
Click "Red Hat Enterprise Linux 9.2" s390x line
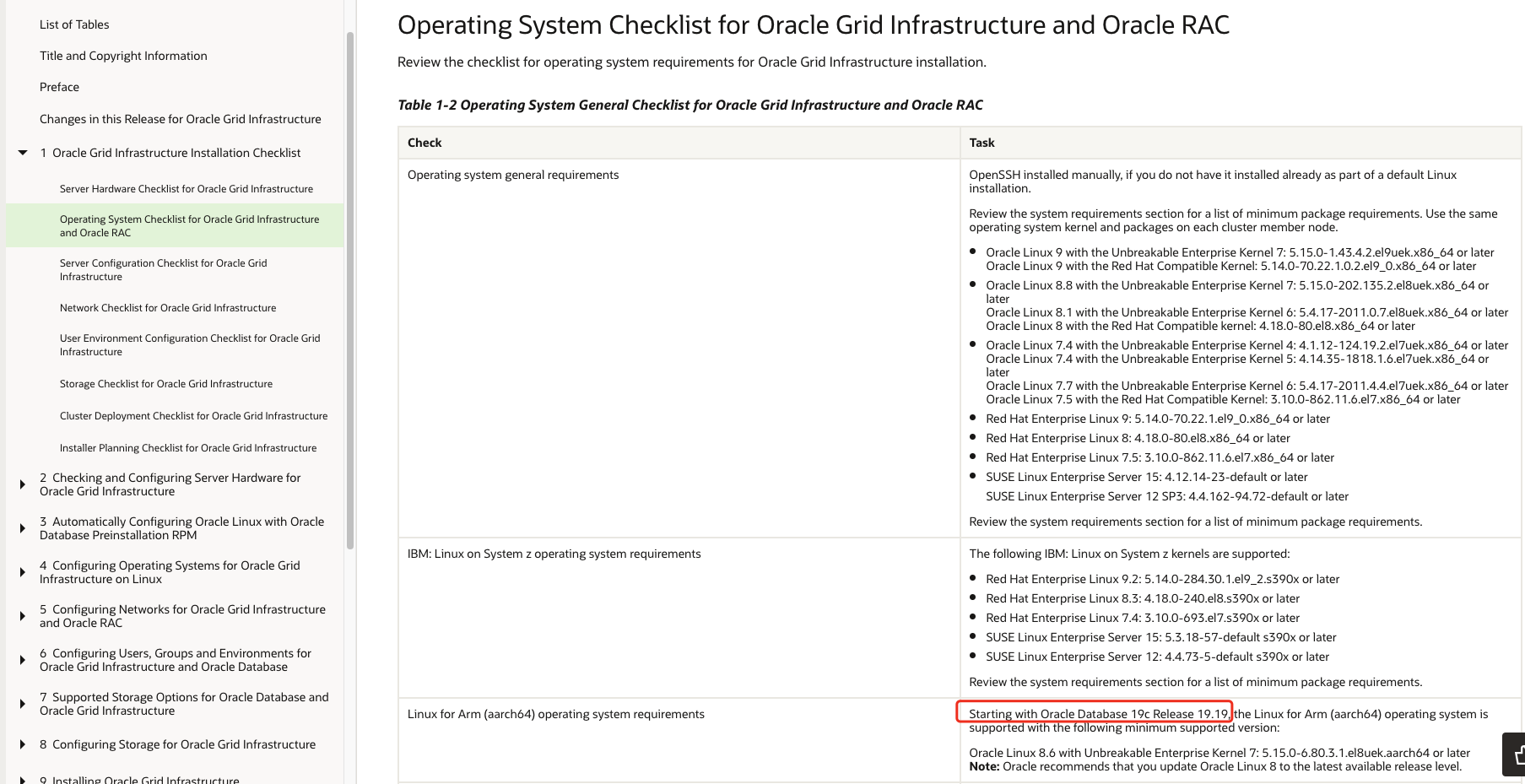tap(1163, 579)
